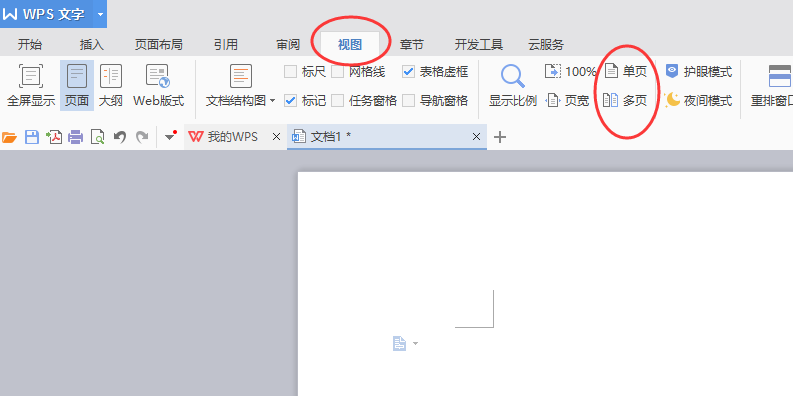Open the 开始 (Home) tab

[x=30, y=45]
